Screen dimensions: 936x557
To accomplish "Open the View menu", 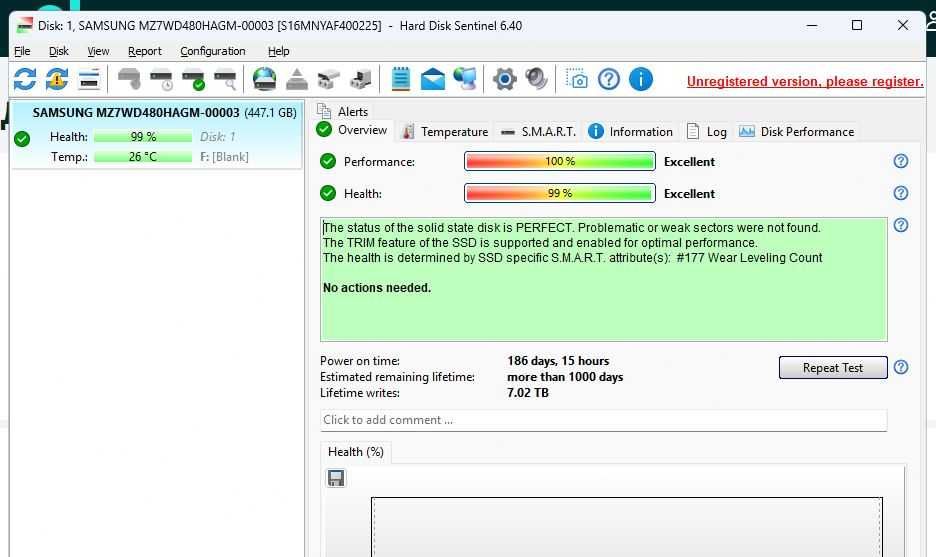I will coord(98,51).
